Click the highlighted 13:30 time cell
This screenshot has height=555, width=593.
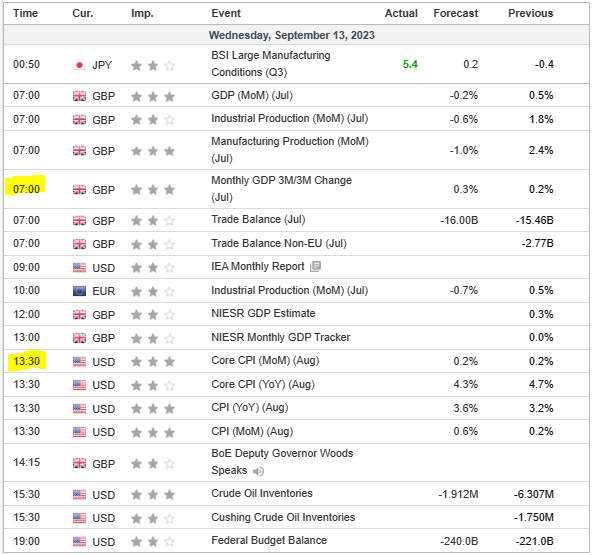pos(26,361)
